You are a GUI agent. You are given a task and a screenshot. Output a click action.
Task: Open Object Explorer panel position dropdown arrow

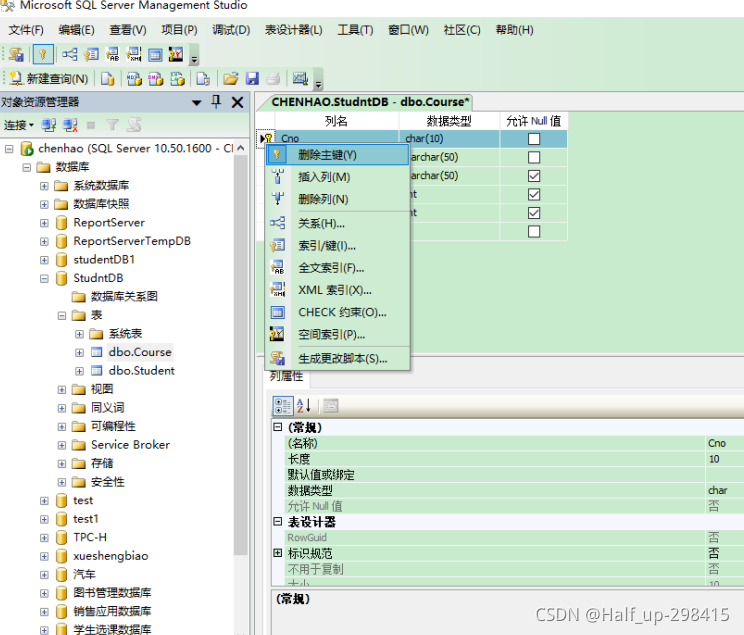pyautogui.click(x=196, y=102)
